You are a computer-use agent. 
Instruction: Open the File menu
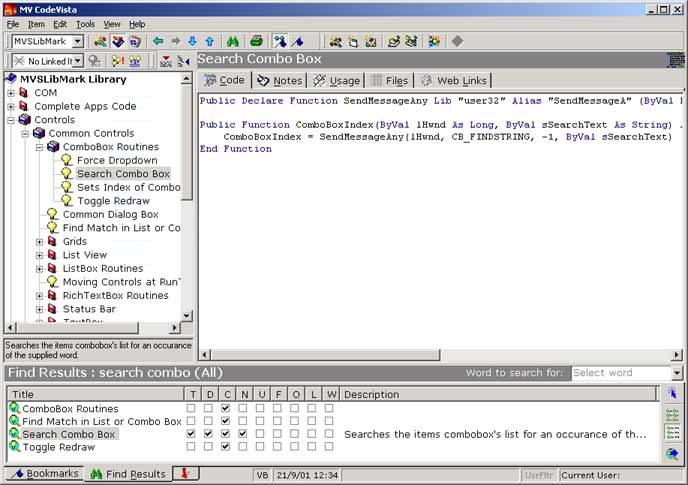point(13,24)
